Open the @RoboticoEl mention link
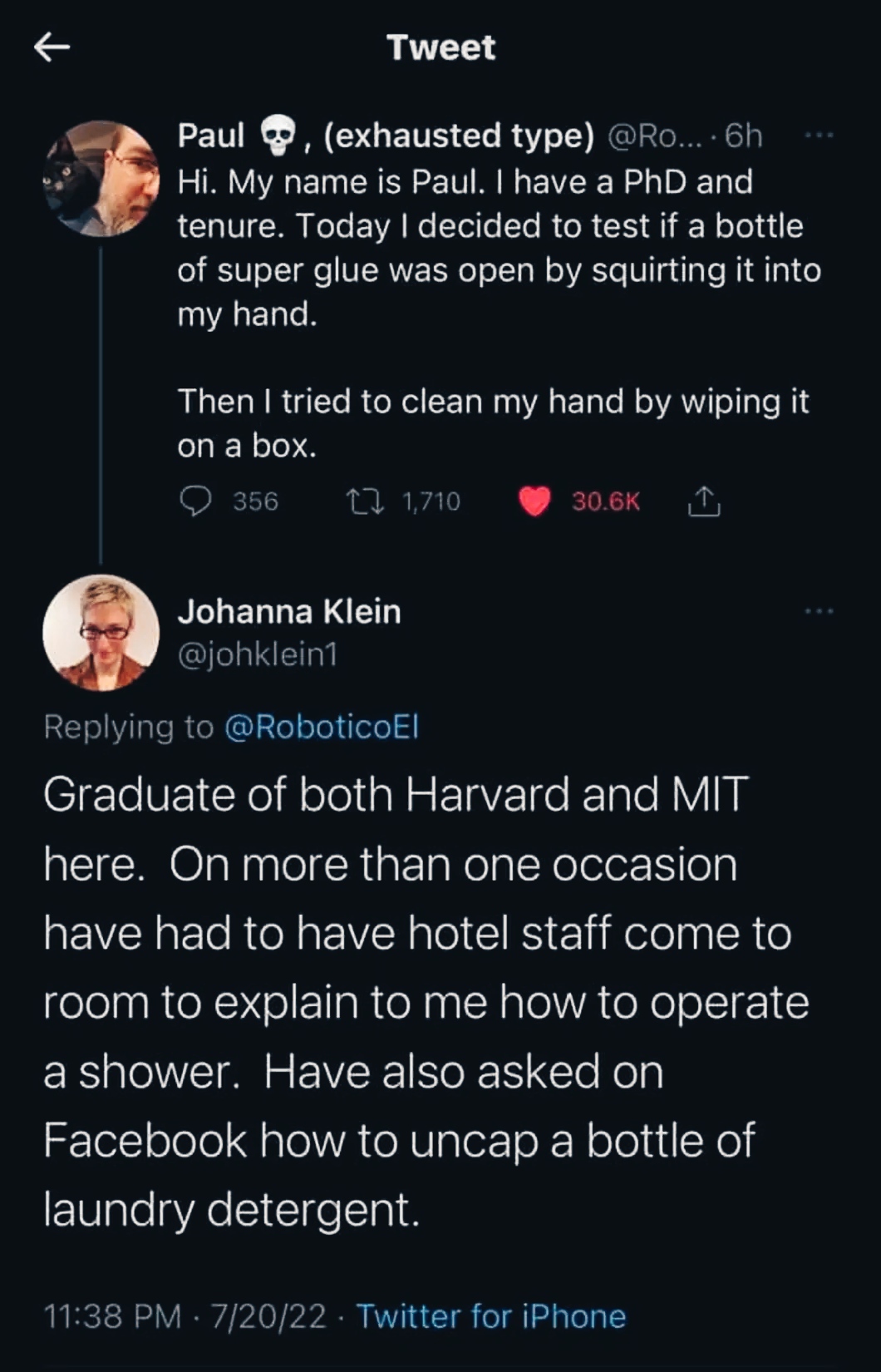This screenshot has height=1372, width=881. coord(322,727)
